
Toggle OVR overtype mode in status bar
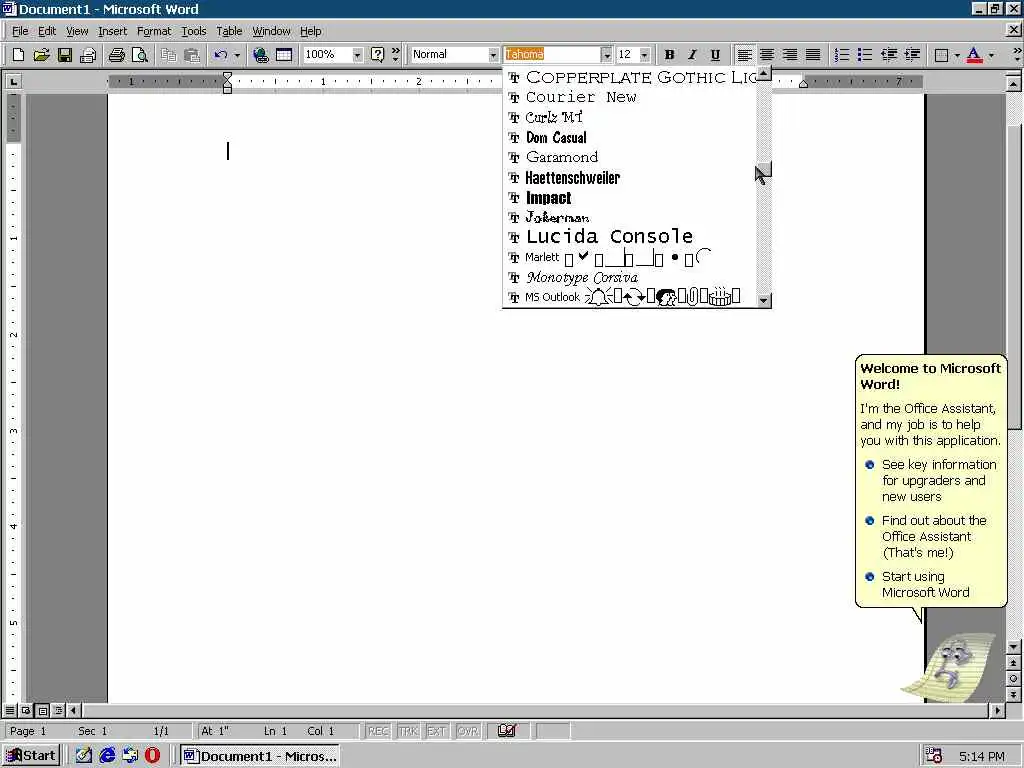[x=468, y=731]
